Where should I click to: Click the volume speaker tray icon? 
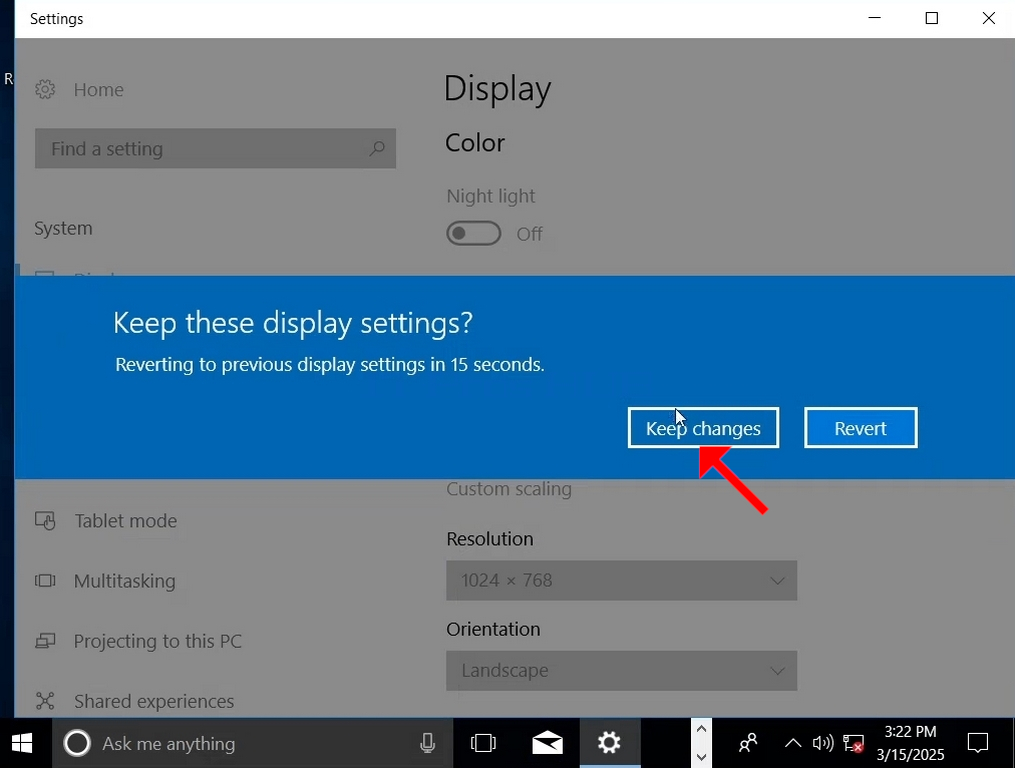pos(823,743)
